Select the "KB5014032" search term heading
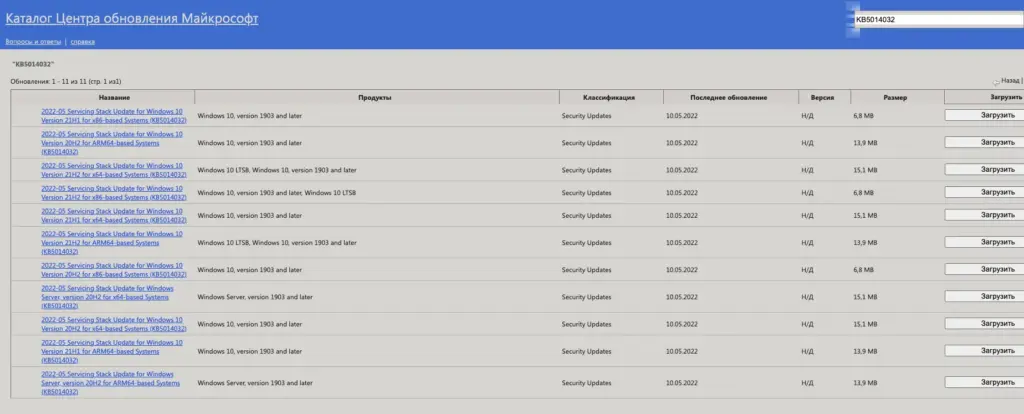The width and height of the screenshot is (1024, 414). [33, 65]
